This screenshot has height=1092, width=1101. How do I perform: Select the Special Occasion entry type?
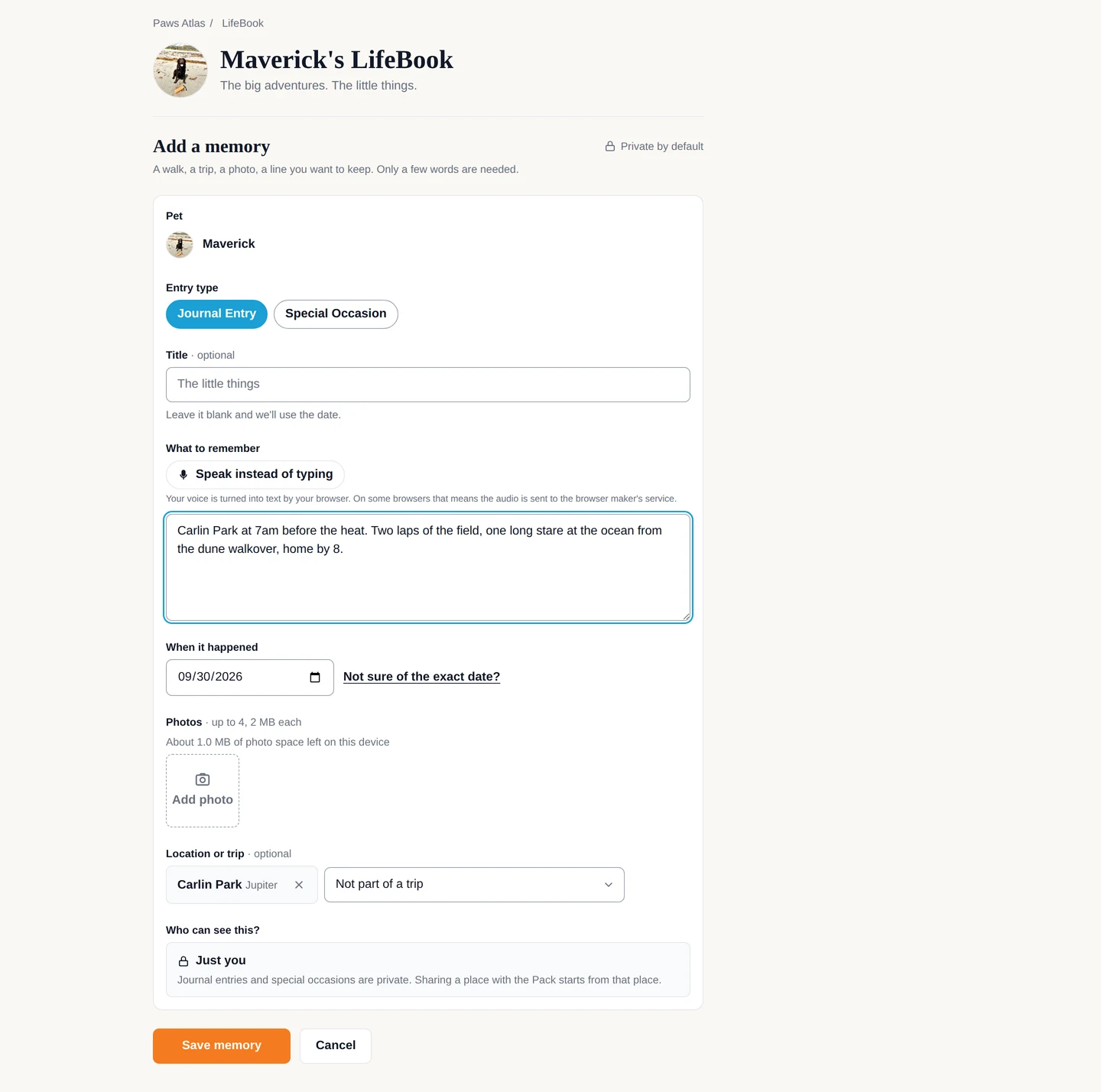(x=336, y=314)
